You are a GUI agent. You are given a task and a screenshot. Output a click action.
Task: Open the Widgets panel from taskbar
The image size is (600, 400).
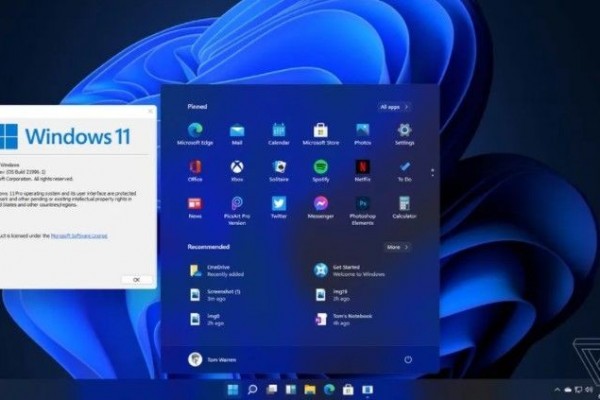[x=291, y=390]
